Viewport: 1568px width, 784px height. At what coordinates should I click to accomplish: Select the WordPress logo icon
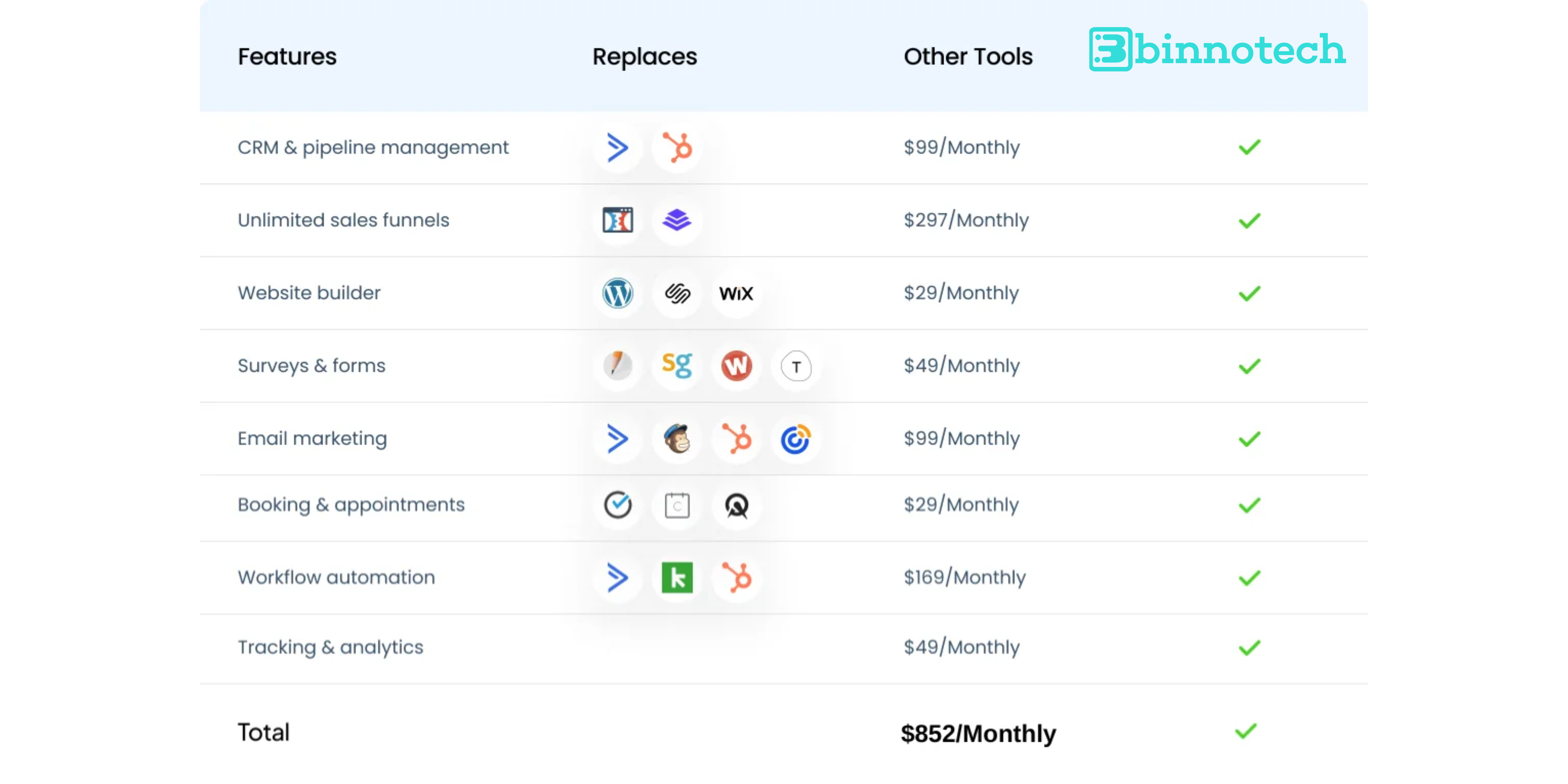pyautogui.click(x=617, y=293)
